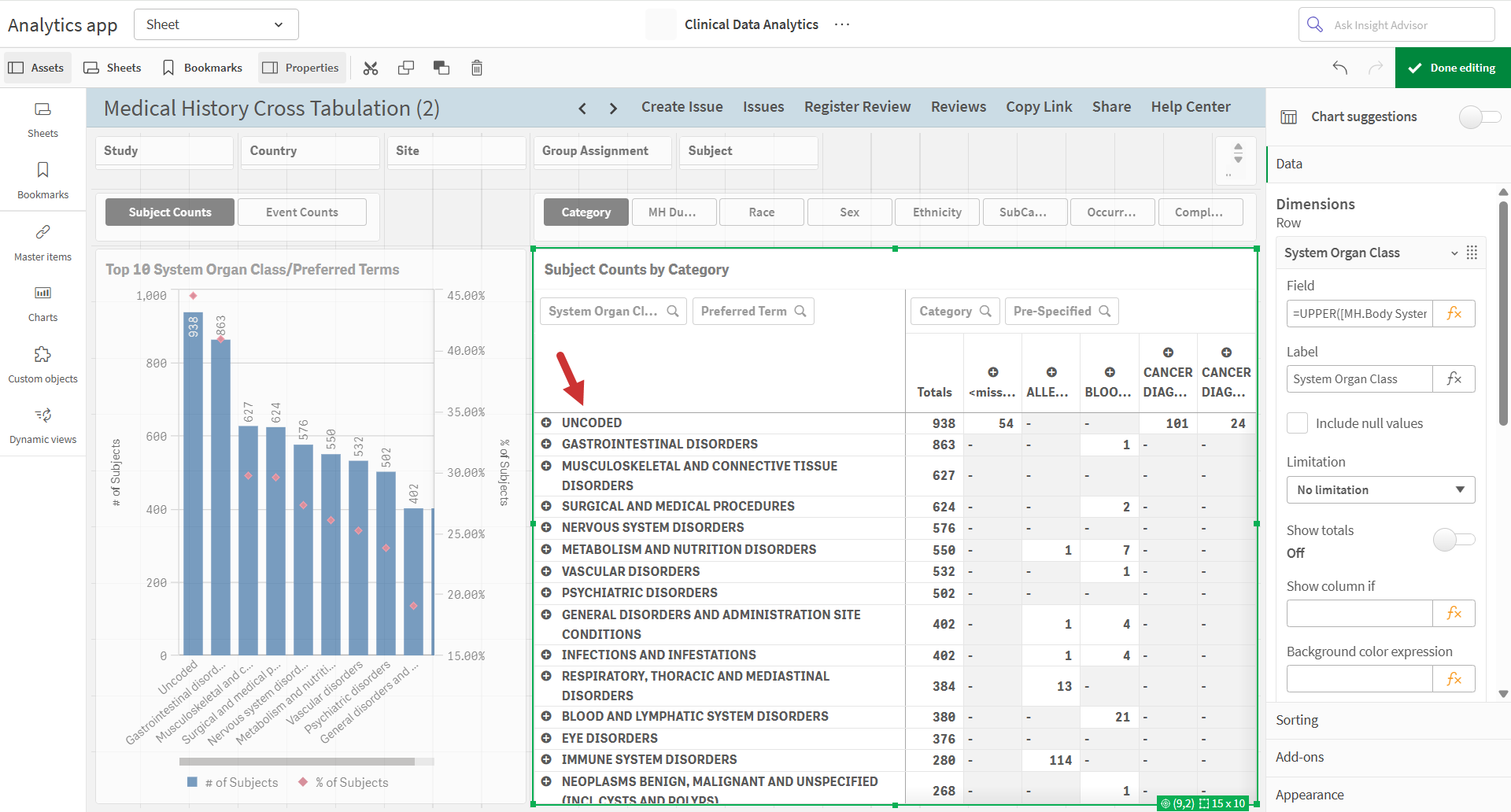This screenshot has height=812, width=1511.
Task: Expand the ALLE... column header
Action: (1051, 372)
